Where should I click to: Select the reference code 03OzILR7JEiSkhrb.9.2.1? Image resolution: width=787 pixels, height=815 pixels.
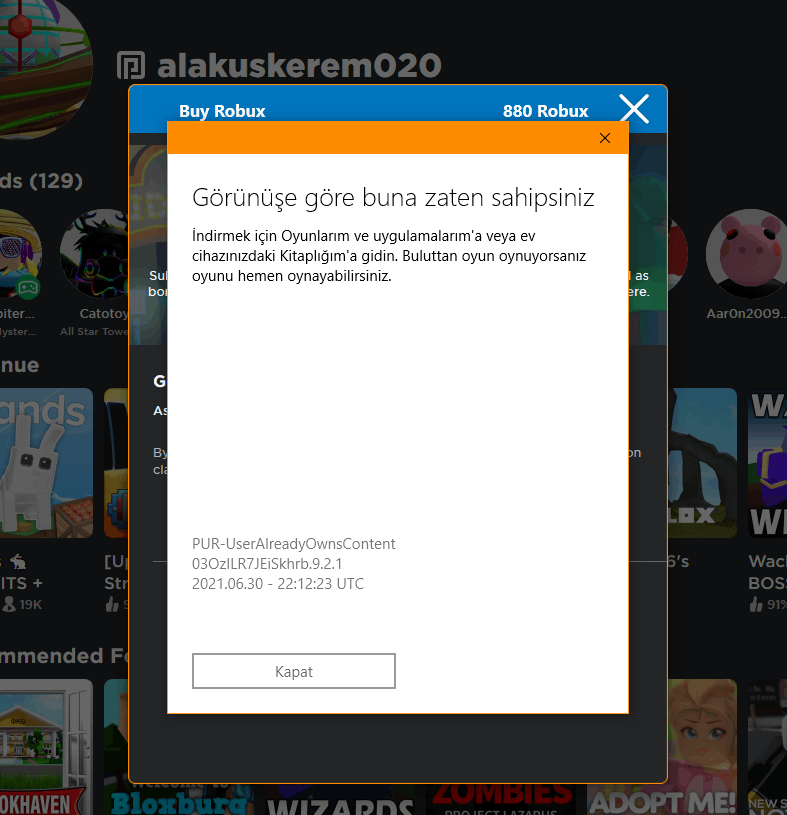[x=267, y=564]
